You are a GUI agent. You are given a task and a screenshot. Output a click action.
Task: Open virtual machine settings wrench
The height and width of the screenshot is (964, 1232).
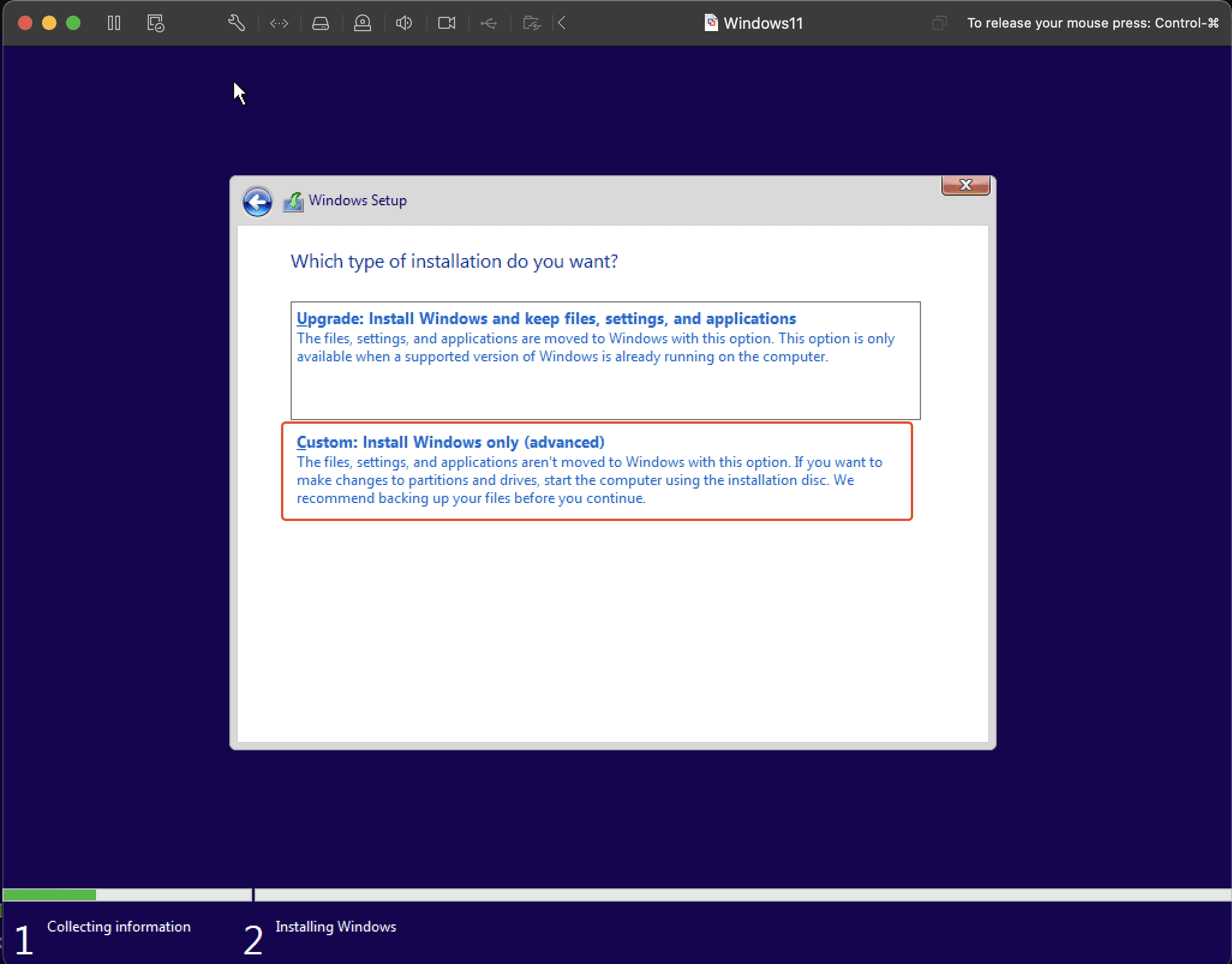pos(236,23)
